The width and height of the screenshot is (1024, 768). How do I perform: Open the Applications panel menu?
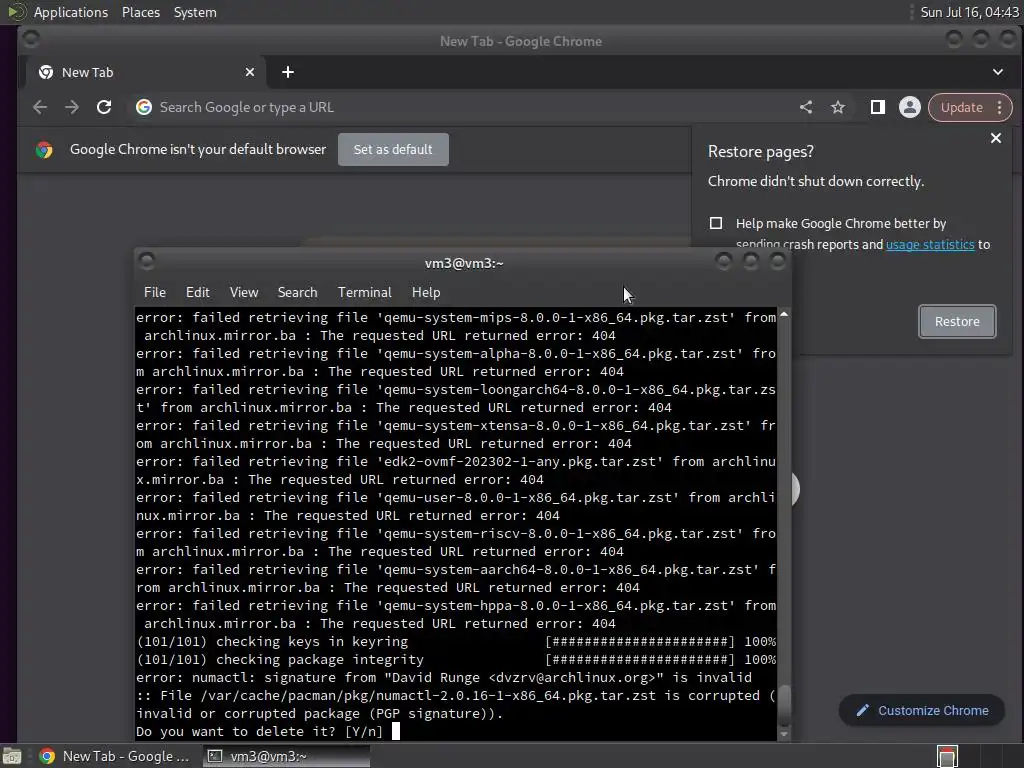click(71, 12)
